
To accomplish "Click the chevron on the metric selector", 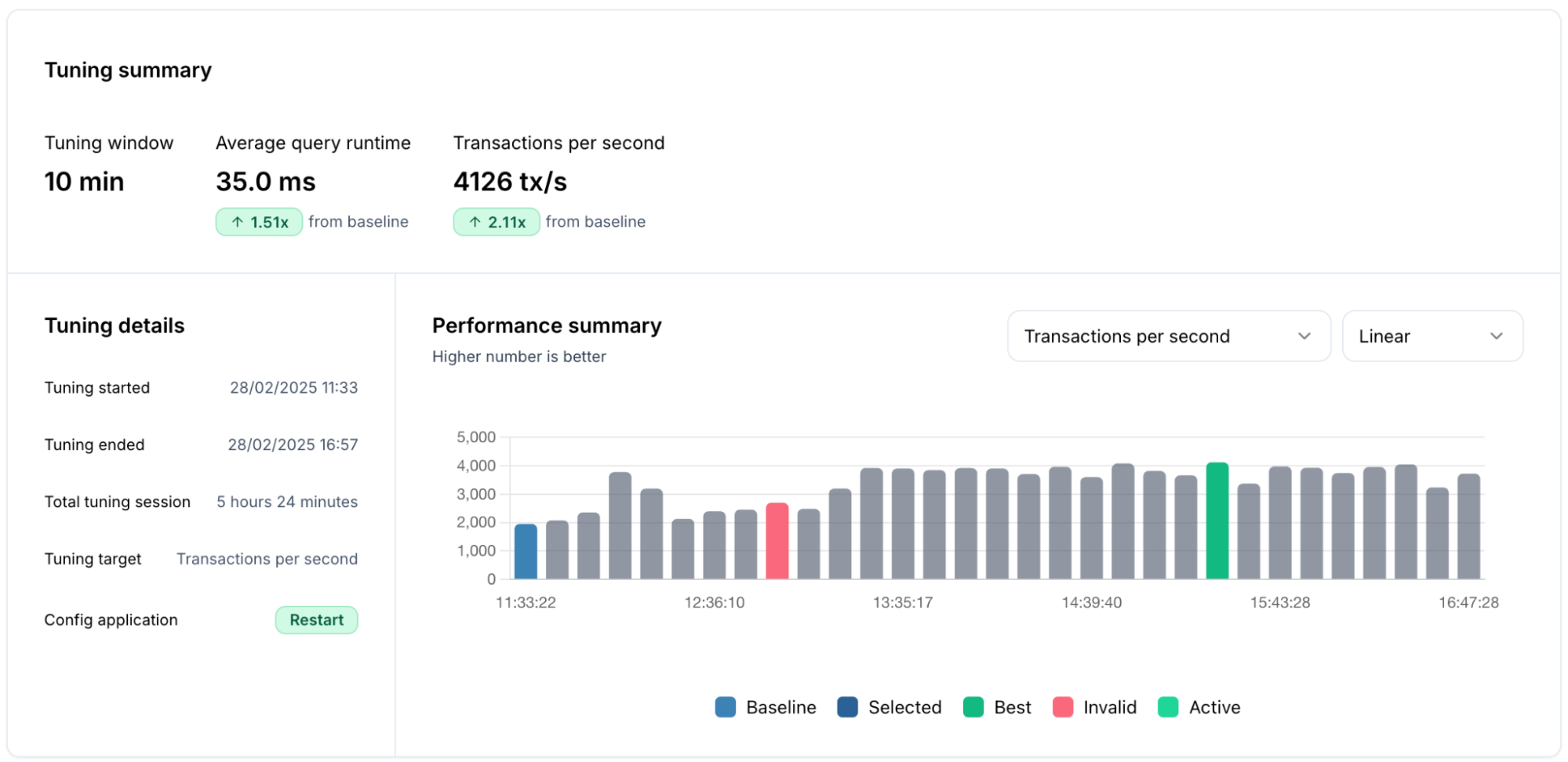I will click(1304, 336).
